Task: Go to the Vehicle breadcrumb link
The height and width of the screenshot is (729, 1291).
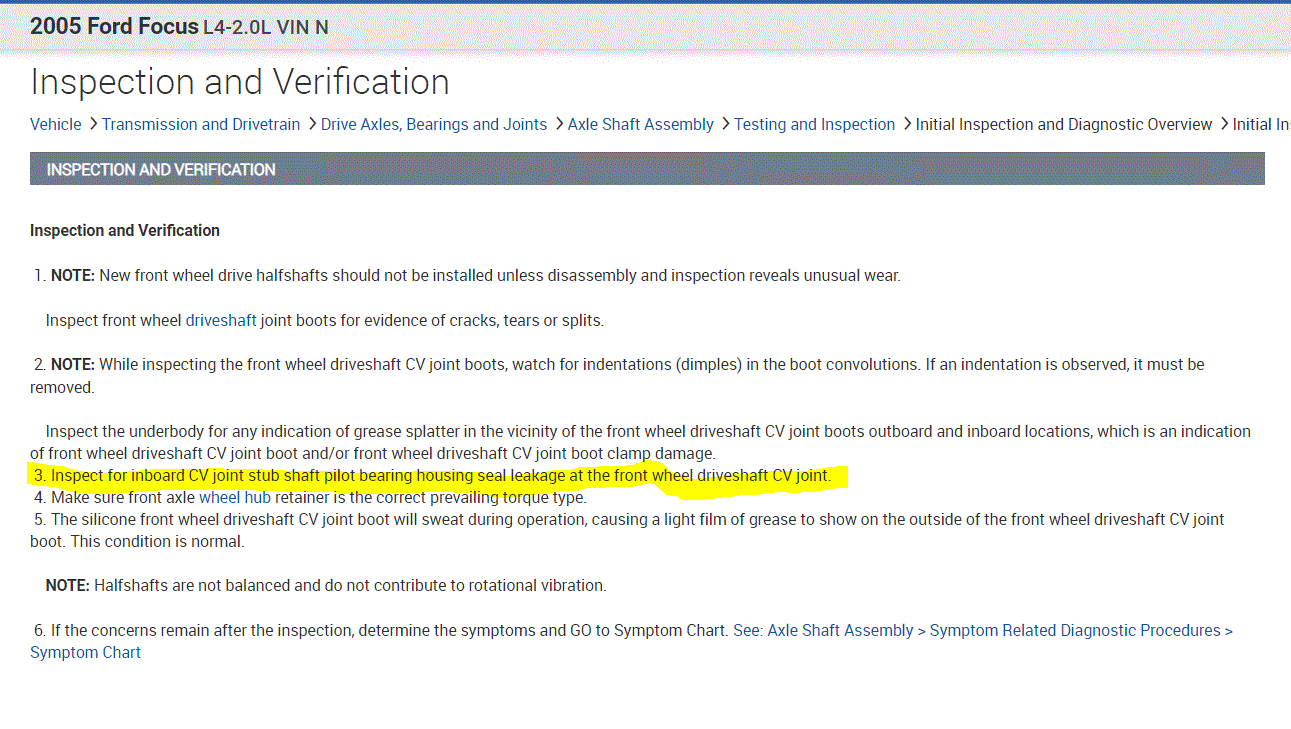Action: [56, 124]
